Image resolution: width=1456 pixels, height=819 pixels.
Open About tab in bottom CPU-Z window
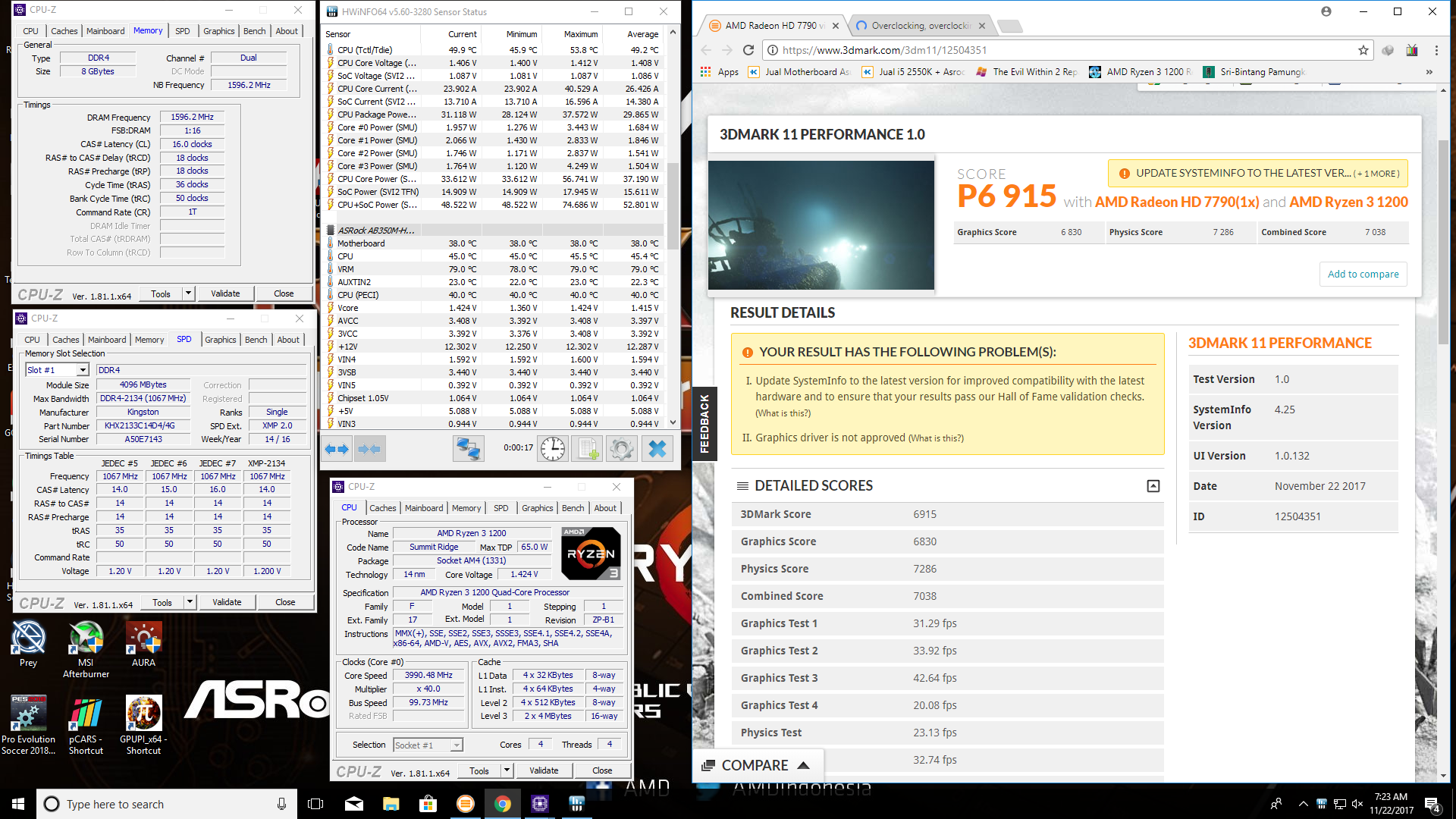605,508
